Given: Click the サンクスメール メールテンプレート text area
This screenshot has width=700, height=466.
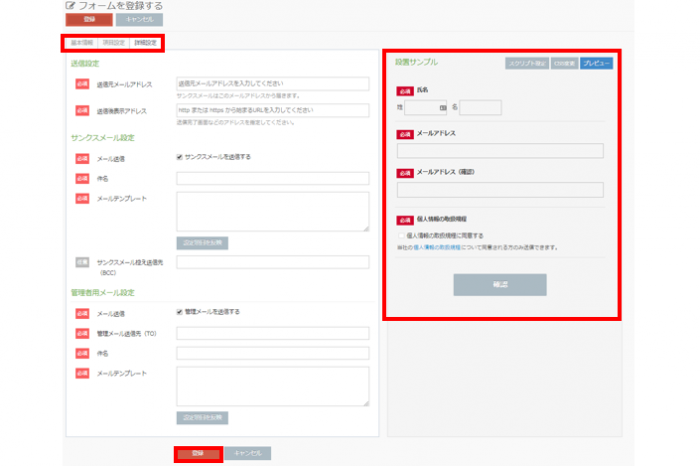Looking at the screenshot, I should click(x=272, y=211).
